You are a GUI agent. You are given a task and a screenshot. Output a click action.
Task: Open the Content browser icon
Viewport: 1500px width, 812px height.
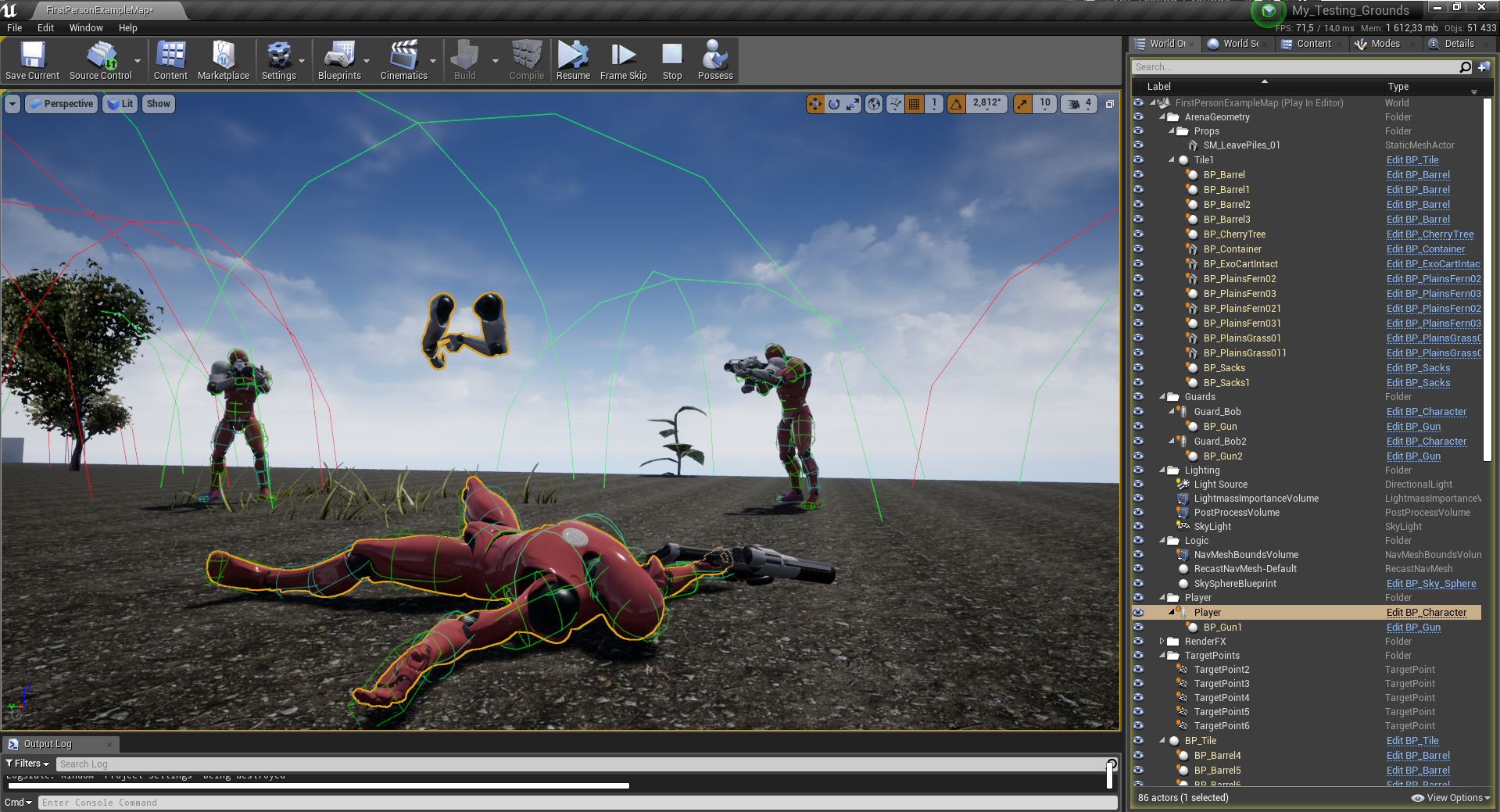tap(170, 60)
